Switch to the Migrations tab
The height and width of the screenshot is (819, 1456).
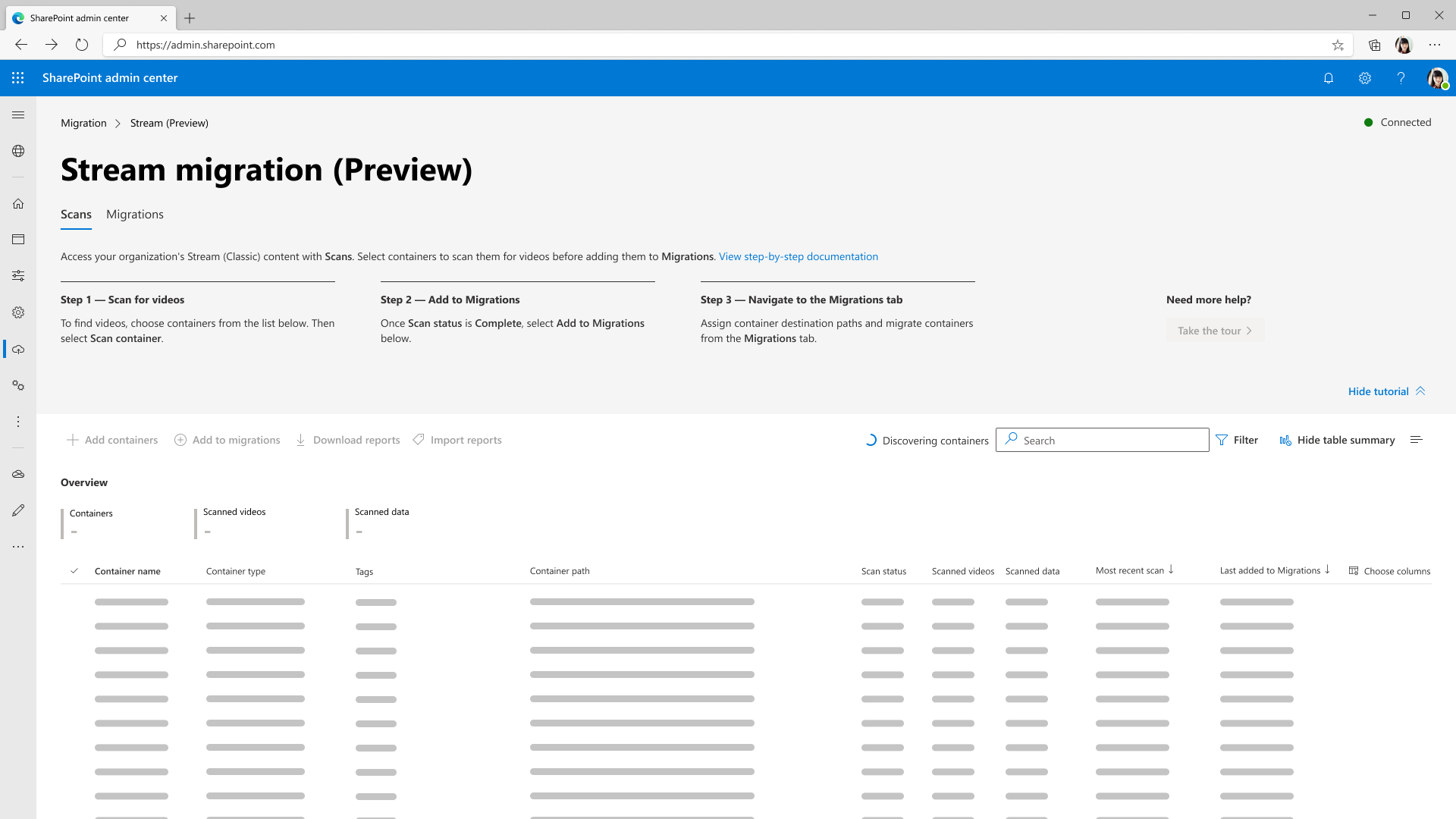tap(135, 214)
